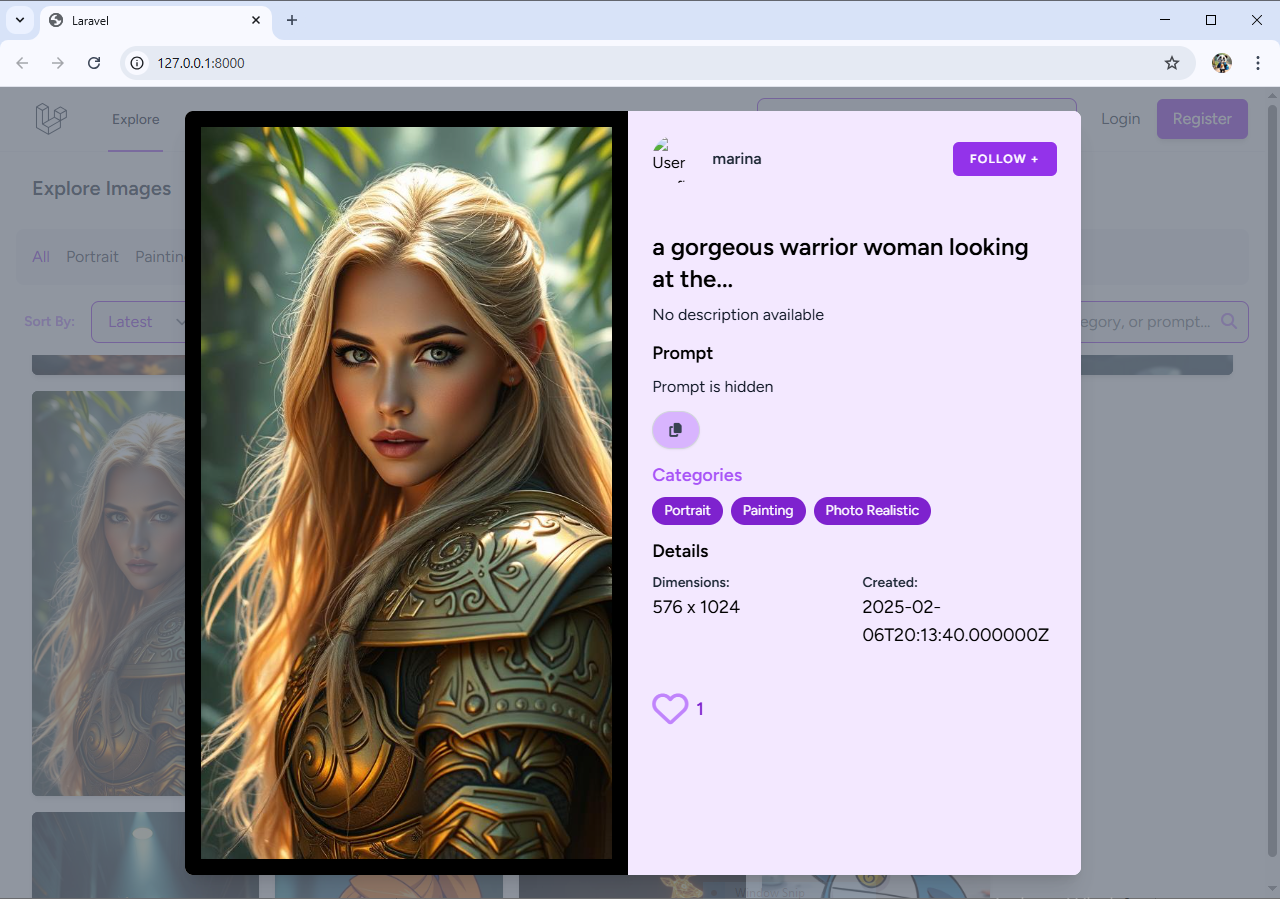1280x899 pixels.
Task: Open the Chrome three-dot menu
Action: click(x=1258, y=62)
